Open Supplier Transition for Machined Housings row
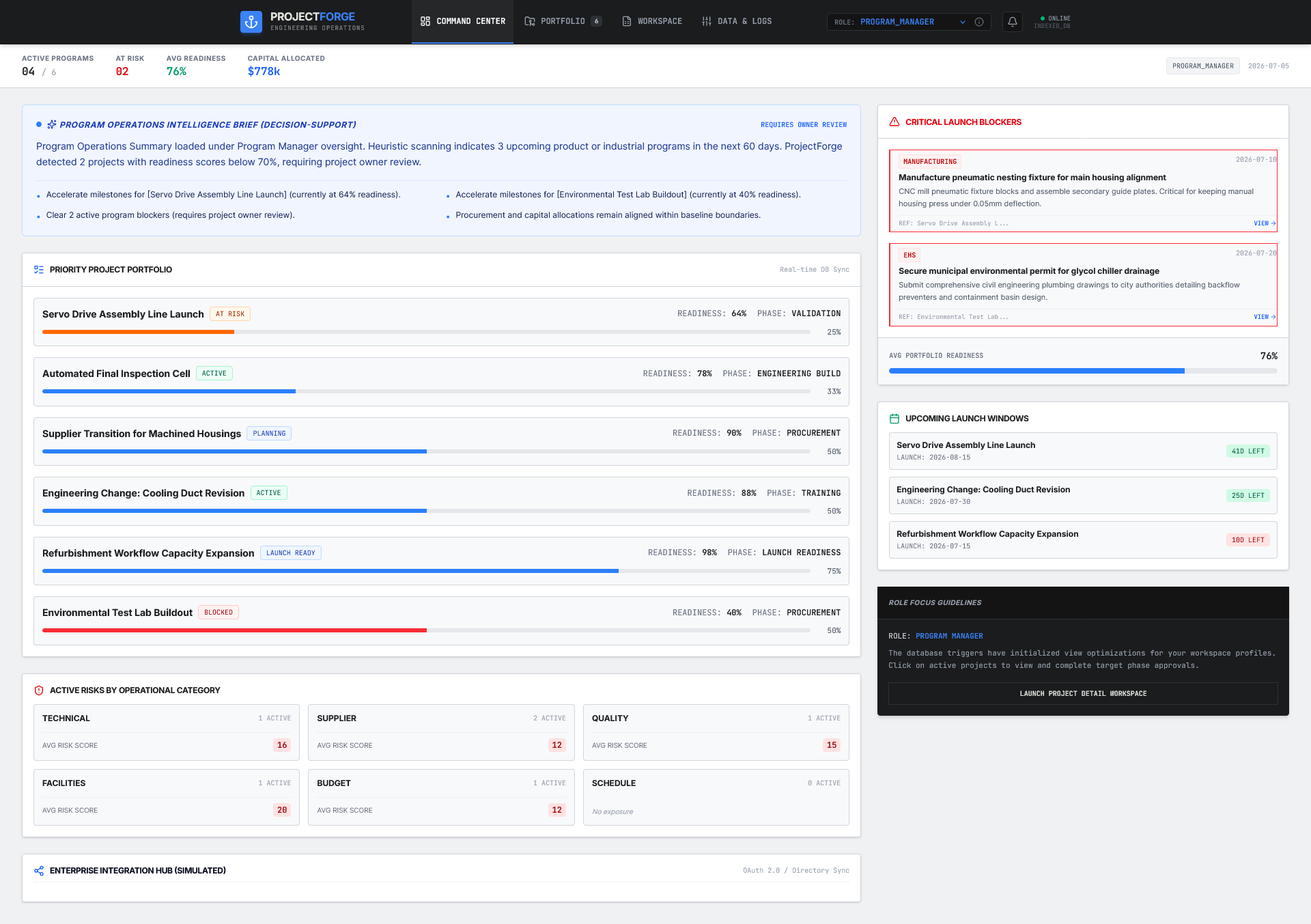The image size is (1311, 924). pos(441,441)
